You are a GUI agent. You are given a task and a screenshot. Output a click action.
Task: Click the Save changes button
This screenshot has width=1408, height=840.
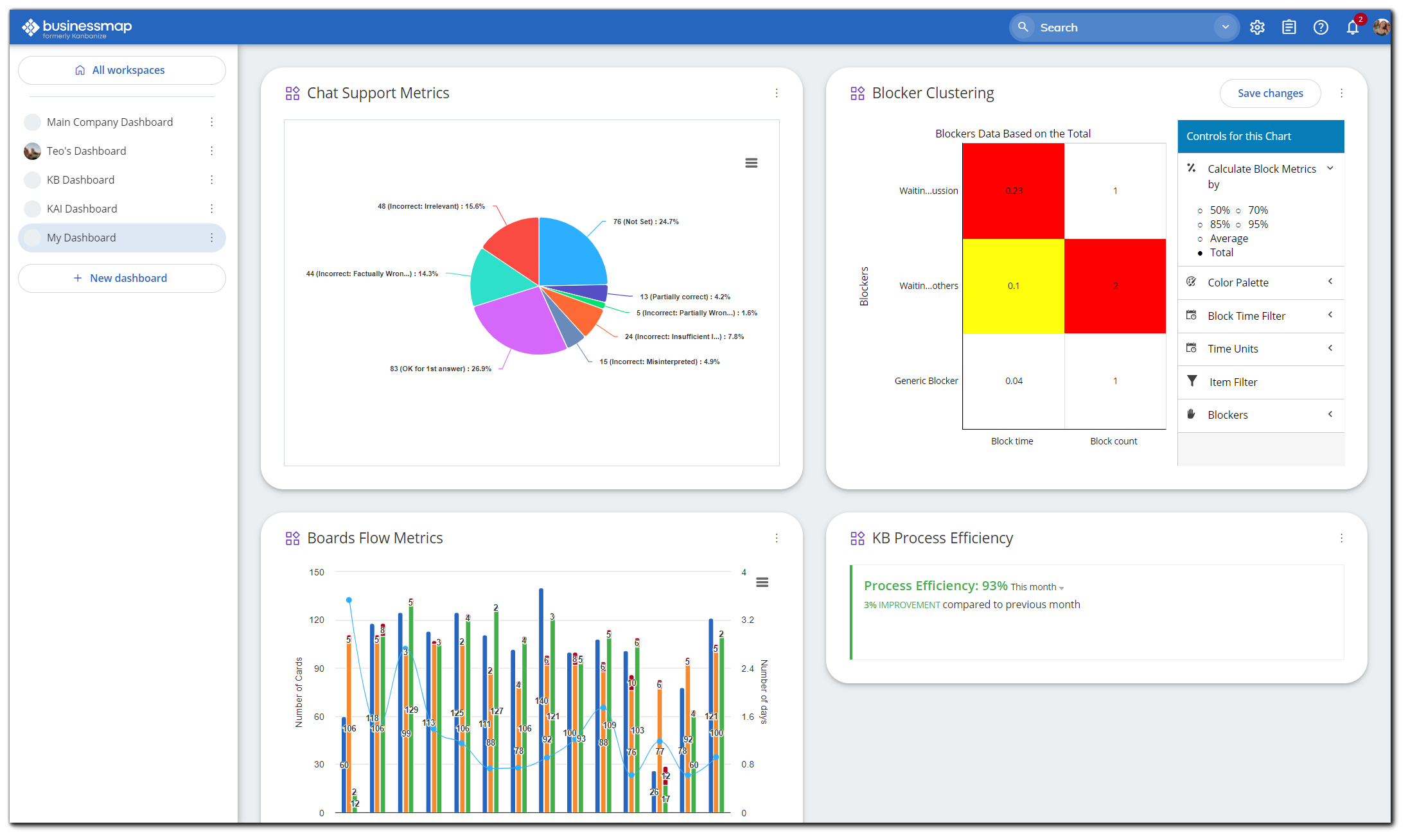click(x=1269, y=93)
